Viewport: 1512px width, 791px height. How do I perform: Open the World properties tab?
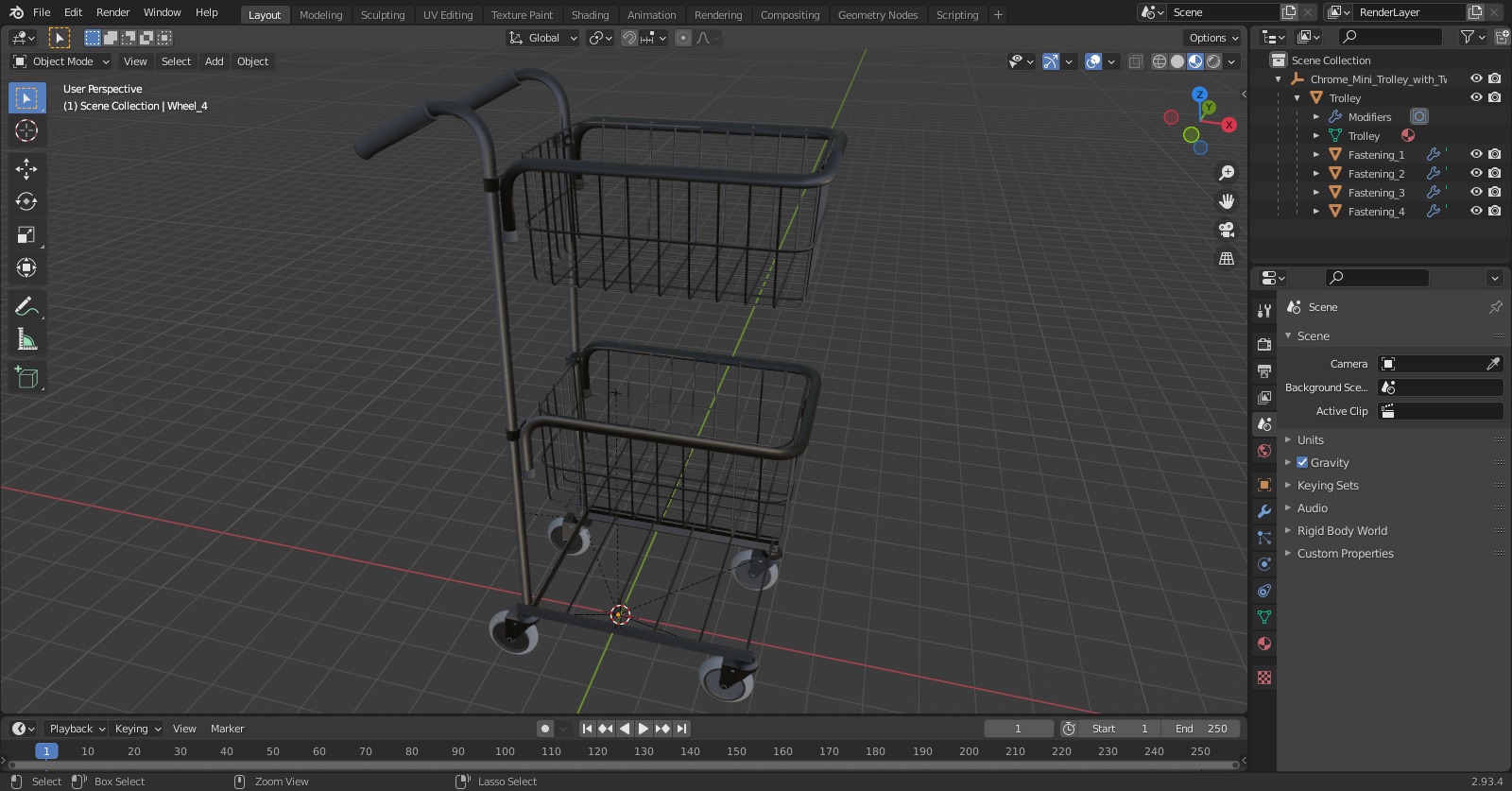coord(1264,451)
